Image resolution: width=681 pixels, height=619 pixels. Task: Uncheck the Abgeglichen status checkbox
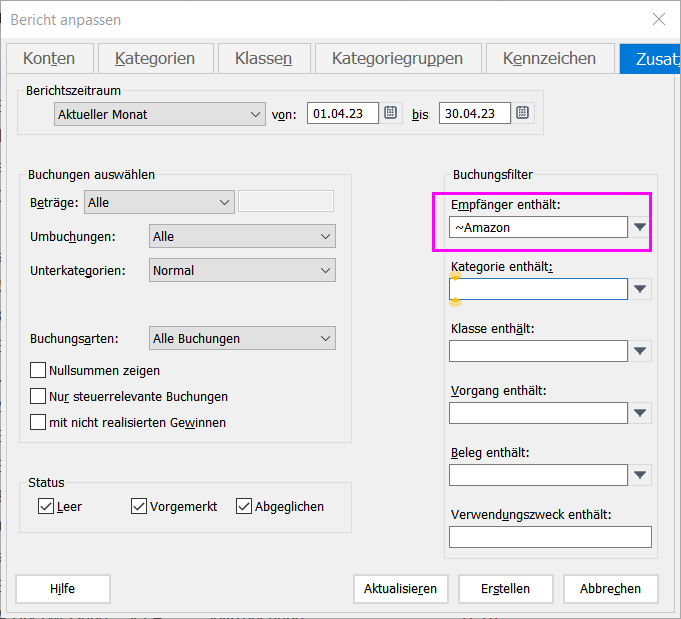tap(244, 506)
